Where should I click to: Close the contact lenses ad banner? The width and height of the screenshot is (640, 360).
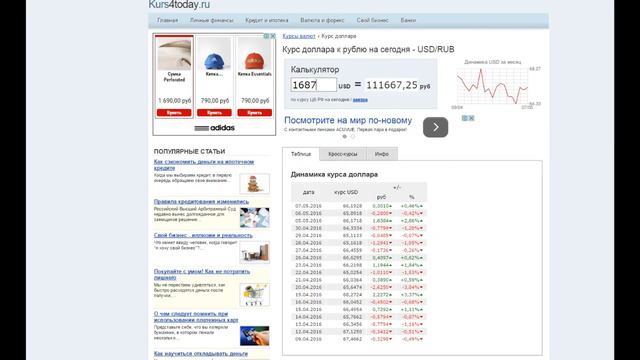click(x=471, y=118)
